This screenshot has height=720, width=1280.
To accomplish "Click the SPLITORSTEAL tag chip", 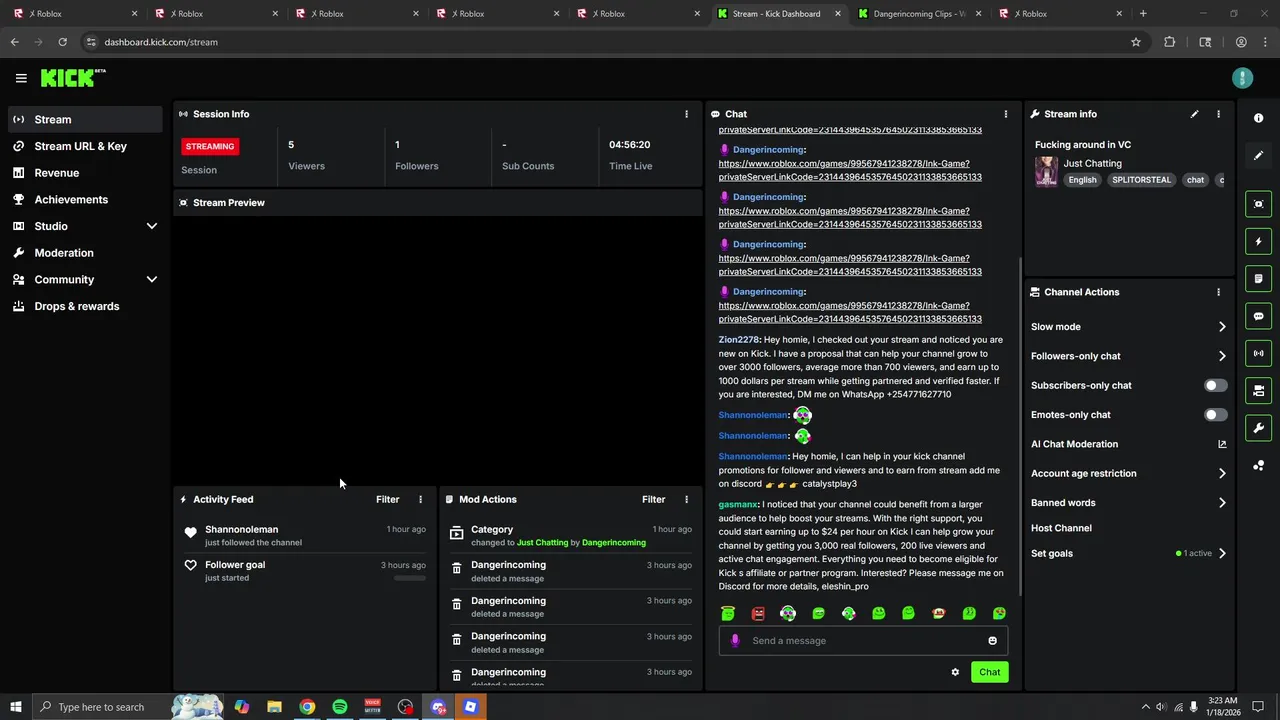I will [x=1140, y=180].
